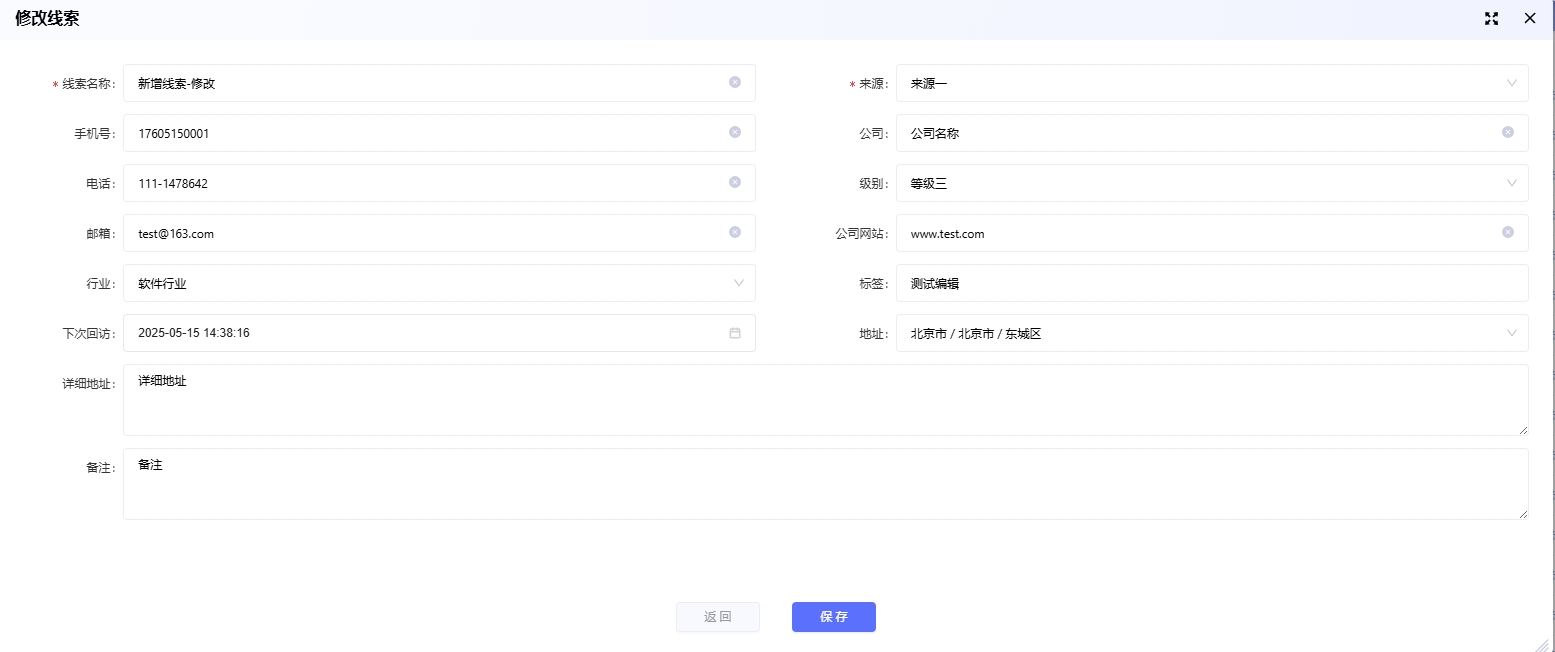
Task: Click the 下次回访 date-time input
Action: [420, 333]
